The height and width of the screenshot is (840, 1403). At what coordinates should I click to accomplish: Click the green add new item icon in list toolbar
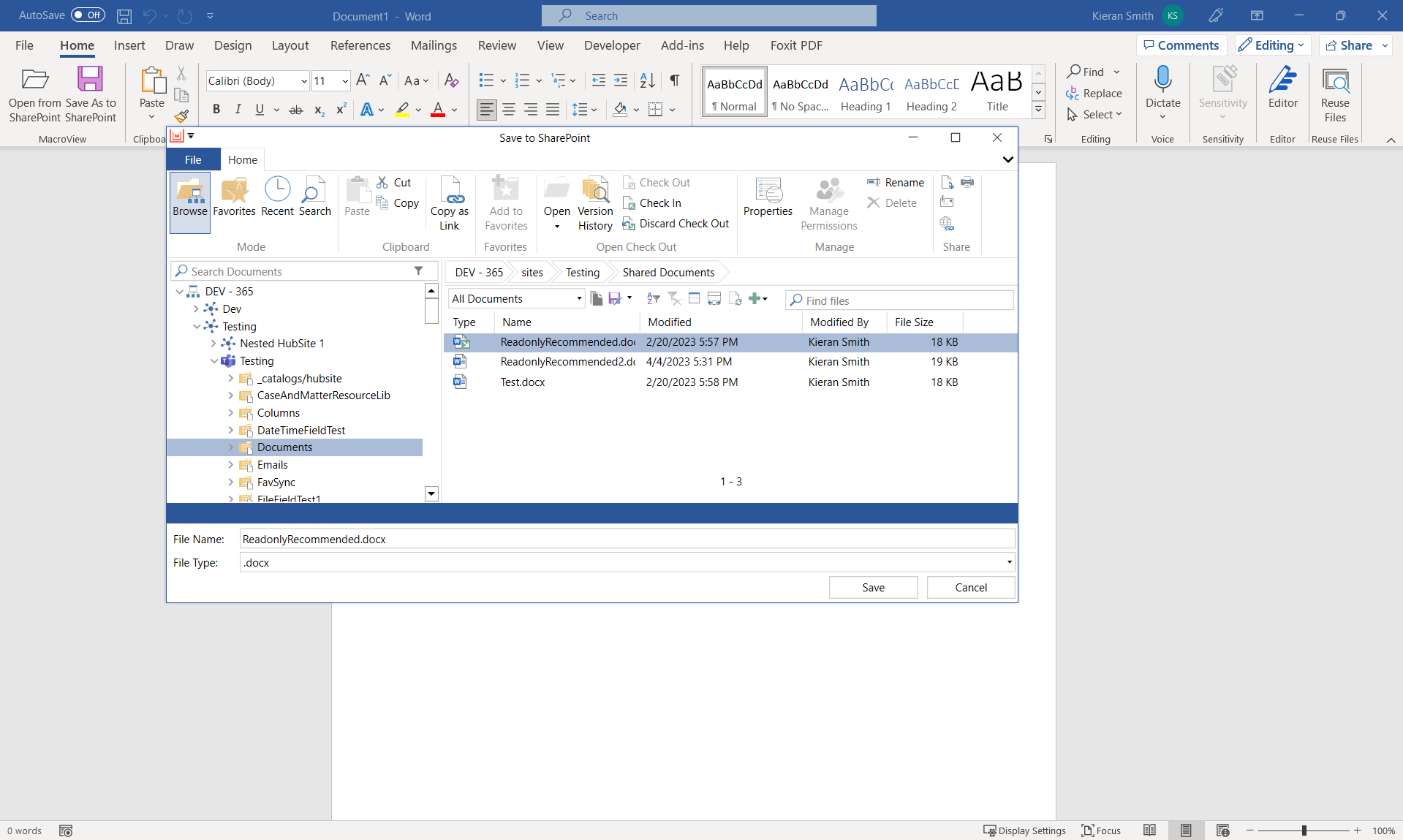(755, 298)
